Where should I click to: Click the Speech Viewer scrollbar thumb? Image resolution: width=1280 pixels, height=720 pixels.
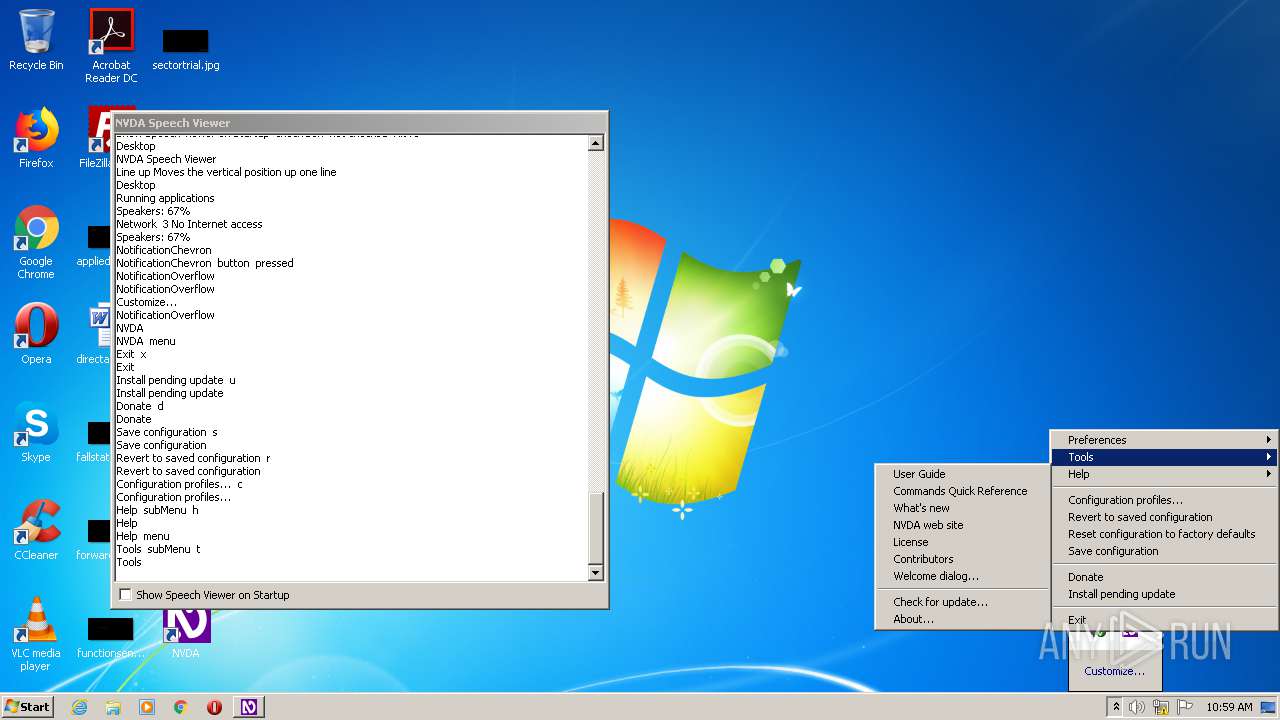tap(596, 527)
